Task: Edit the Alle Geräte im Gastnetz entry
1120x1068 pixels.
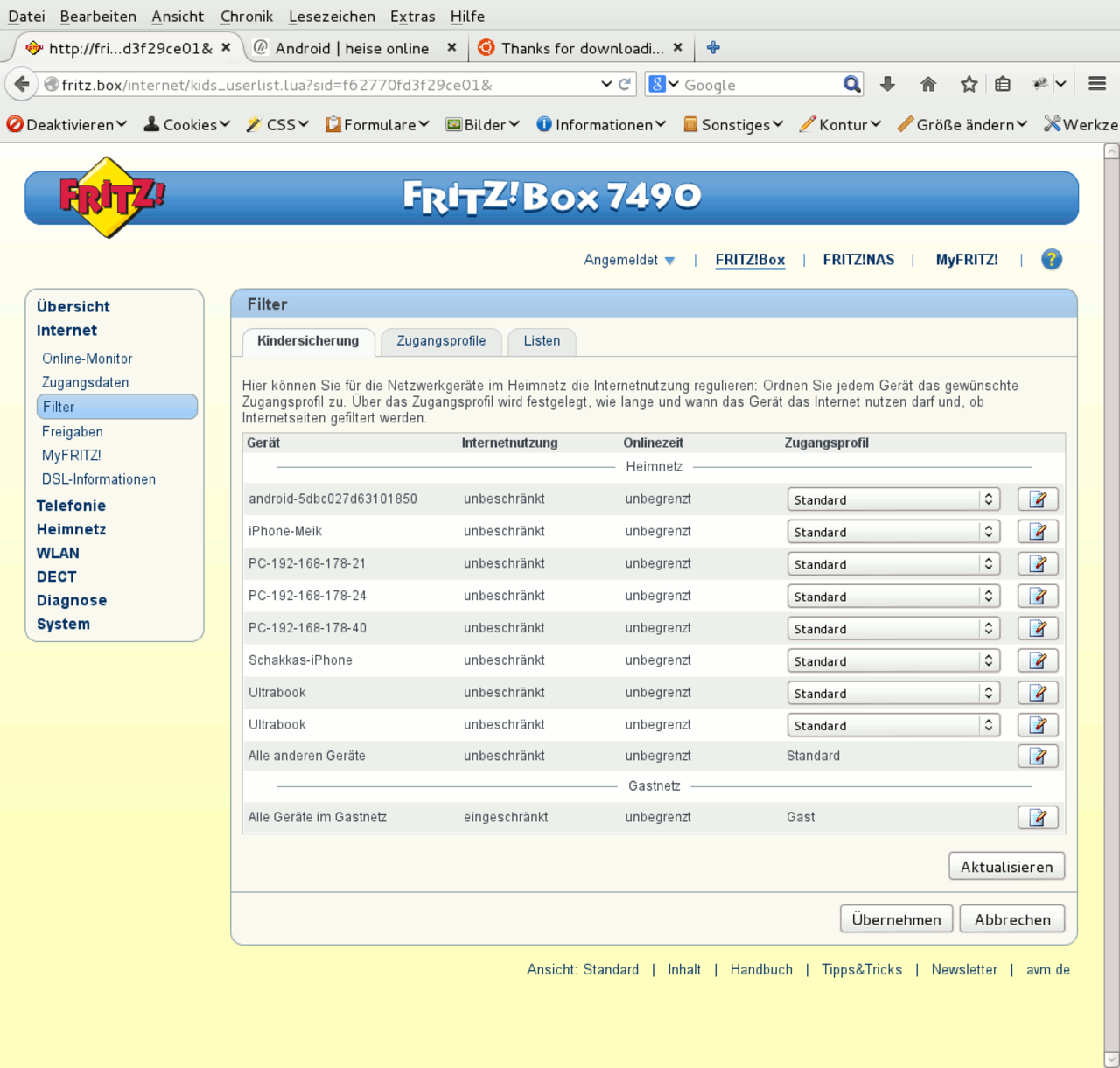Action: 1038,818
